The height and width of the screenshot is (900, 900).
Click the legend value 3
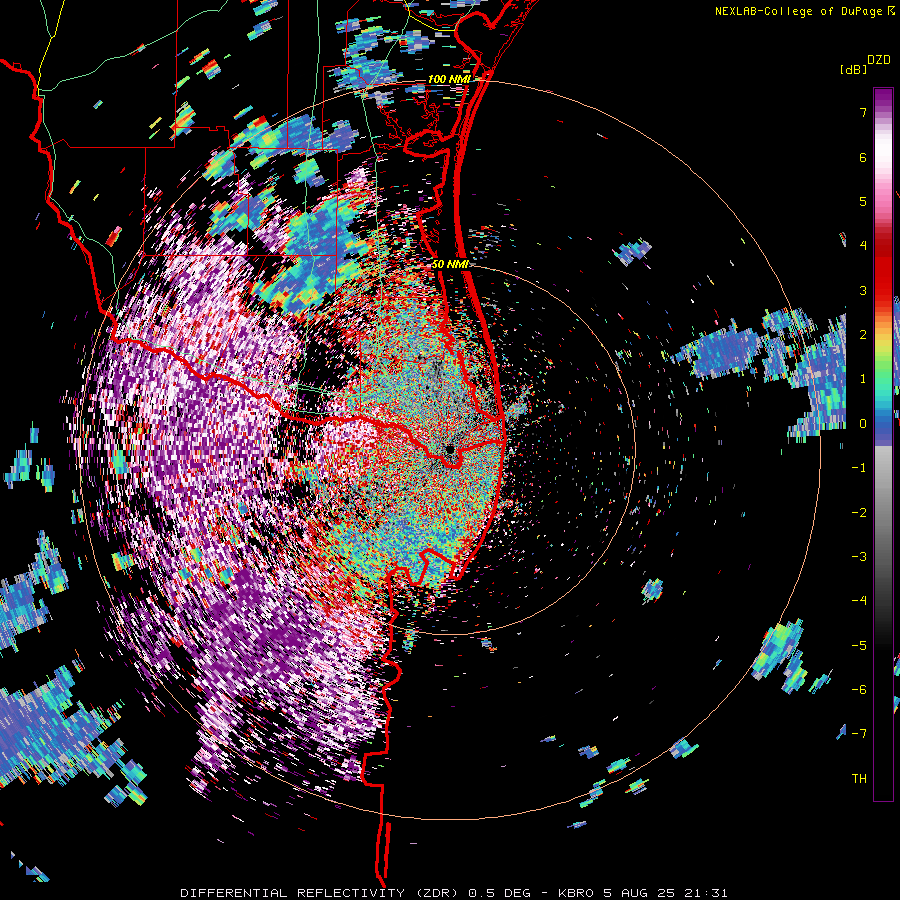pyautogui.click(x=863, y=290)
